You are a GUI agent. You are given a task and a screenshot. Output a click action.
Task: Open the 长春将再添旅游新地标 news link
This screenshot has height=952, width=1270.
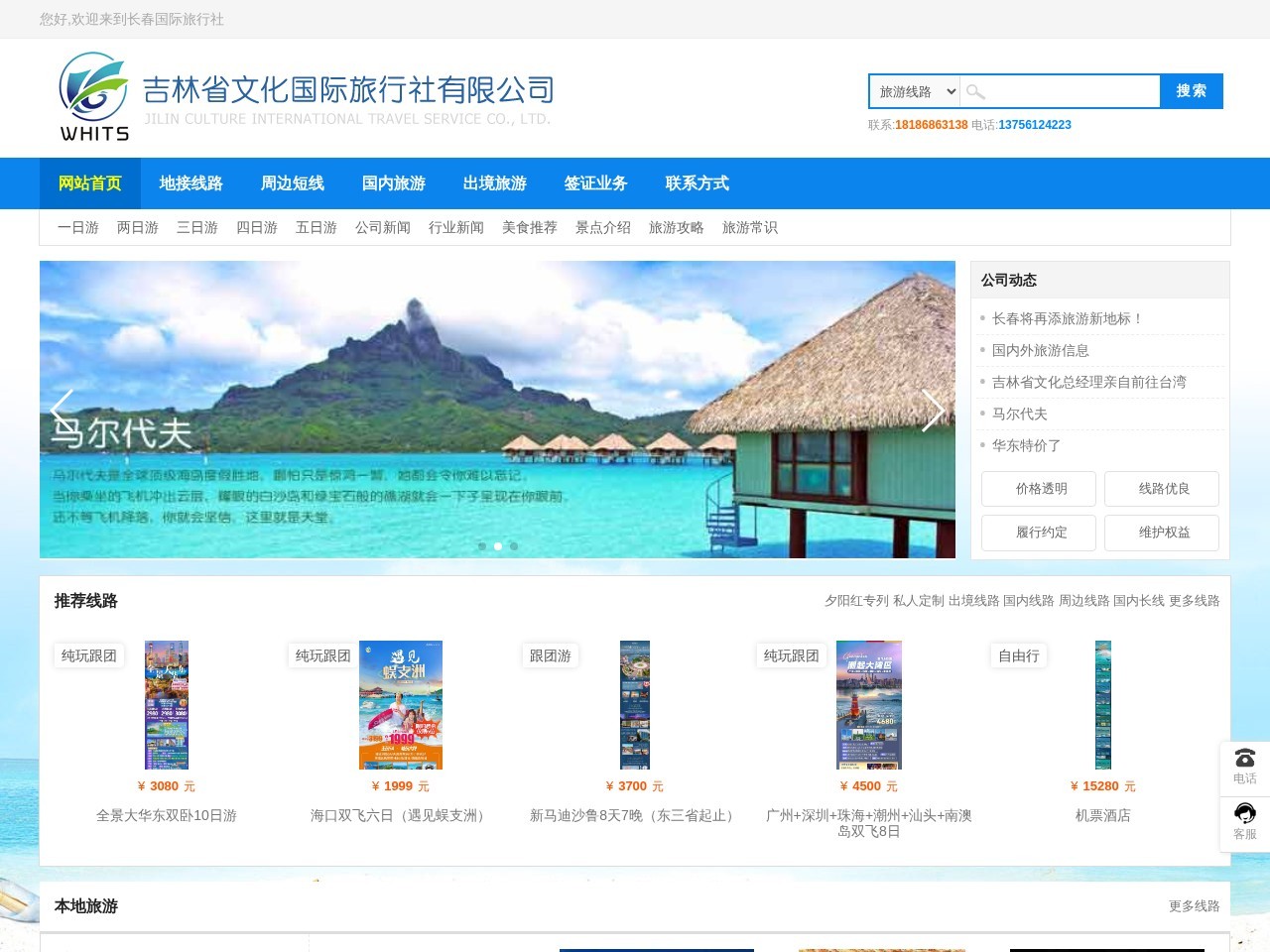pyautogui.click(x=1065, y=318)
